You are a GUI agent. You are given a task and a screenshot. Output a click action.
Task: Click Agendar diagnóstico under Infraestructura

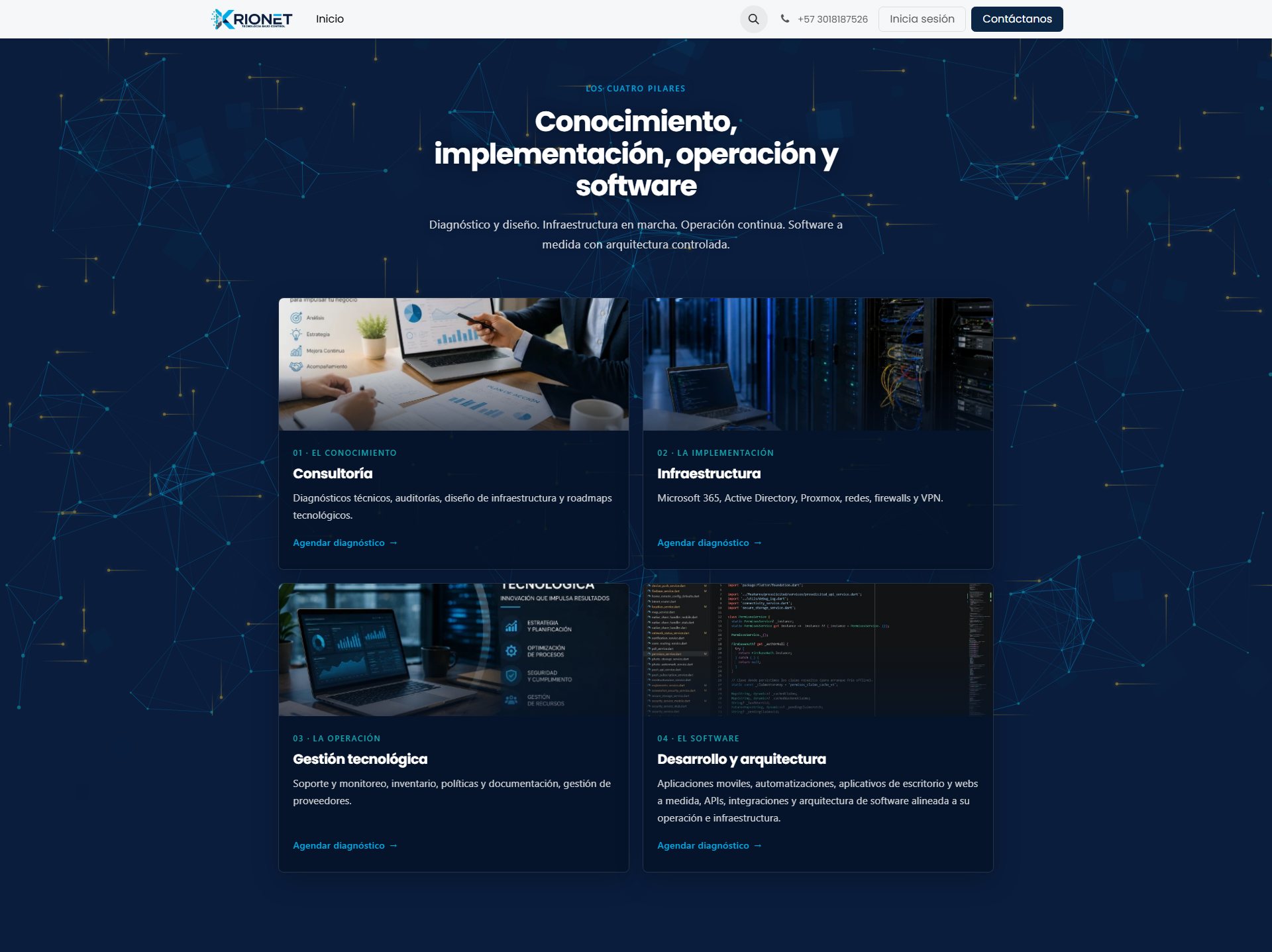[x=710, y=543]
